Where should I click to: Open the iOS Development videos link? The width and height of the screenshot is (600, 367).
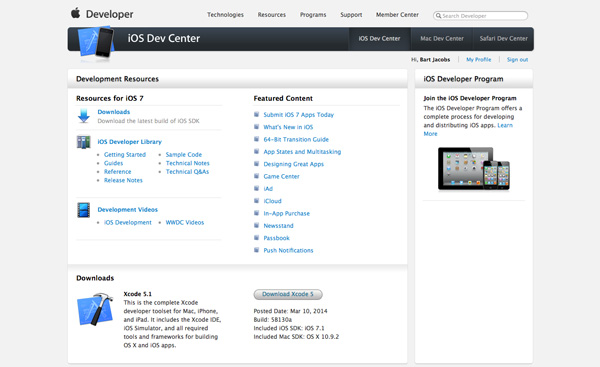coord(128,222)
